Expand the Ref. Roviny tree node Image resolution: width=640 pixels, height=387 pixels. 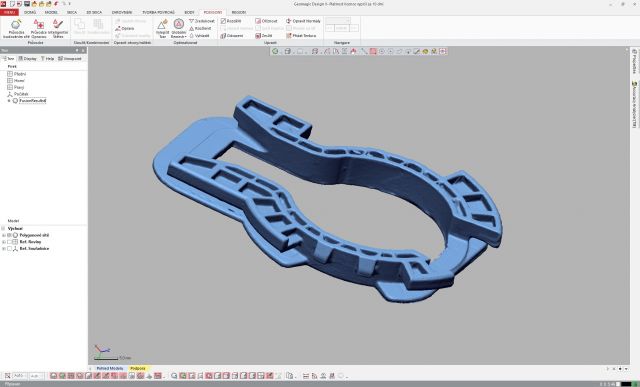pos(4,242)
